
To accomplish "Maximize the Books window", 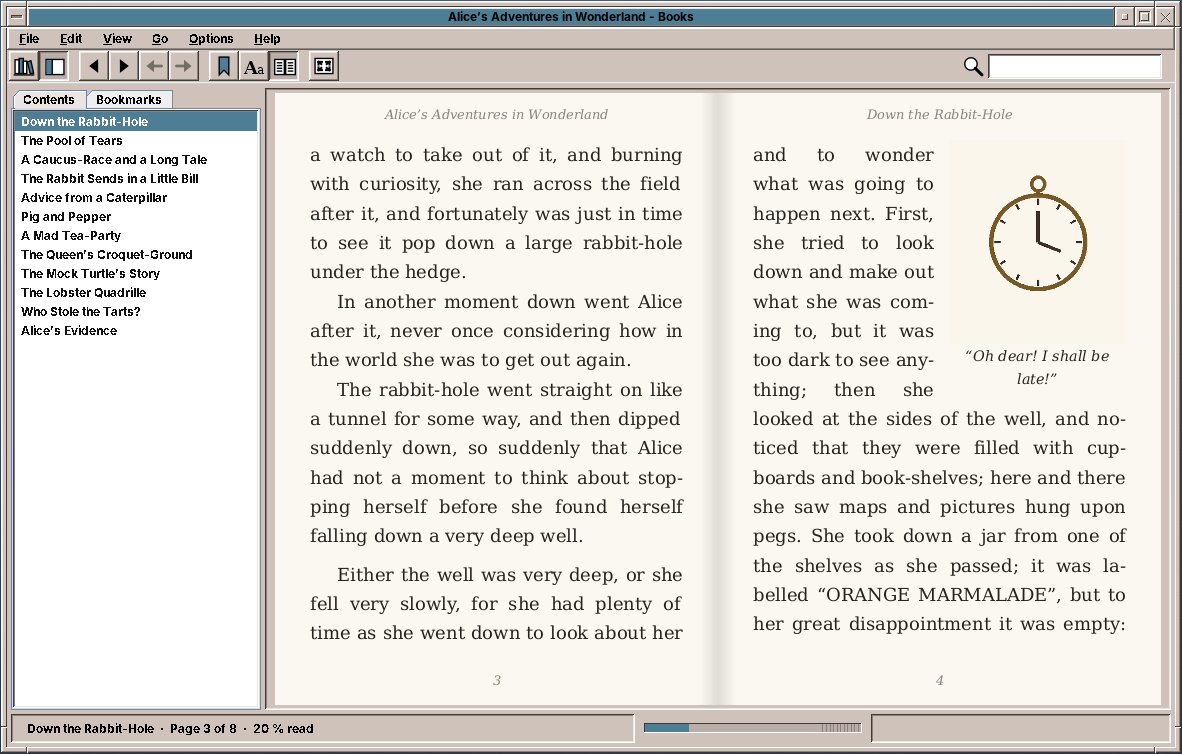I will (x=1144, y=16).
